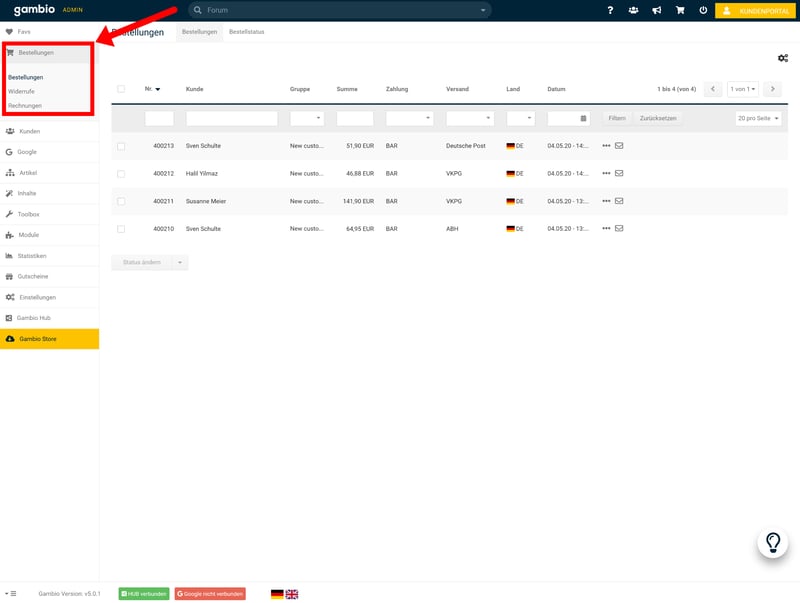Switch to the Bestellstatus tab
Viewport: 800px width, 603px height.
246,32
